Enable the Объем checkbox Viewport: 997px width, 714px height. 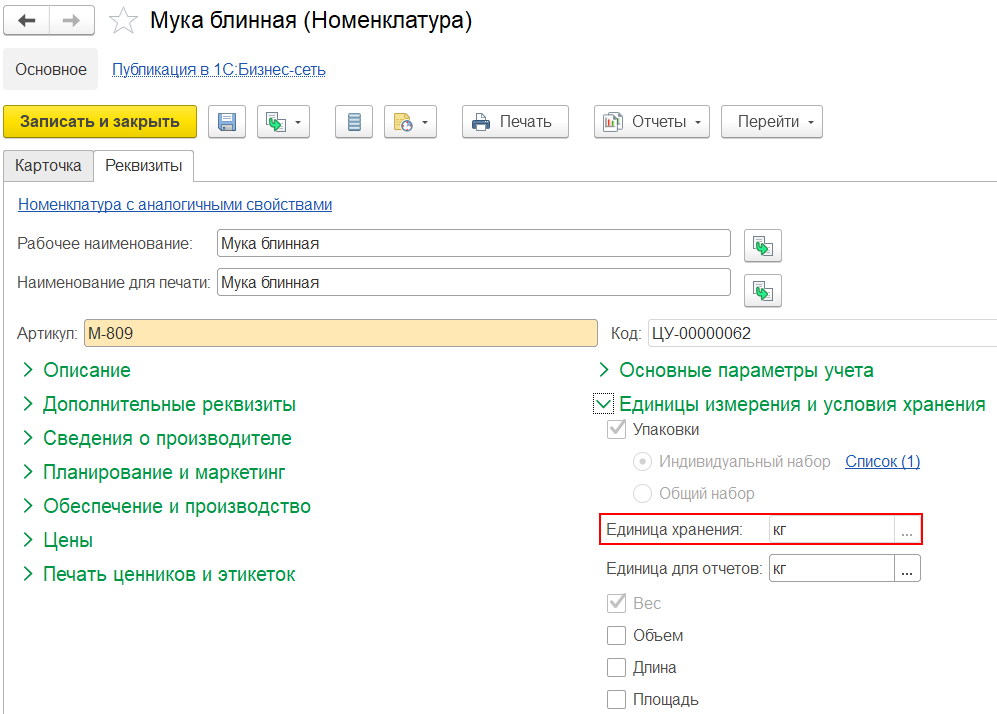616,636
